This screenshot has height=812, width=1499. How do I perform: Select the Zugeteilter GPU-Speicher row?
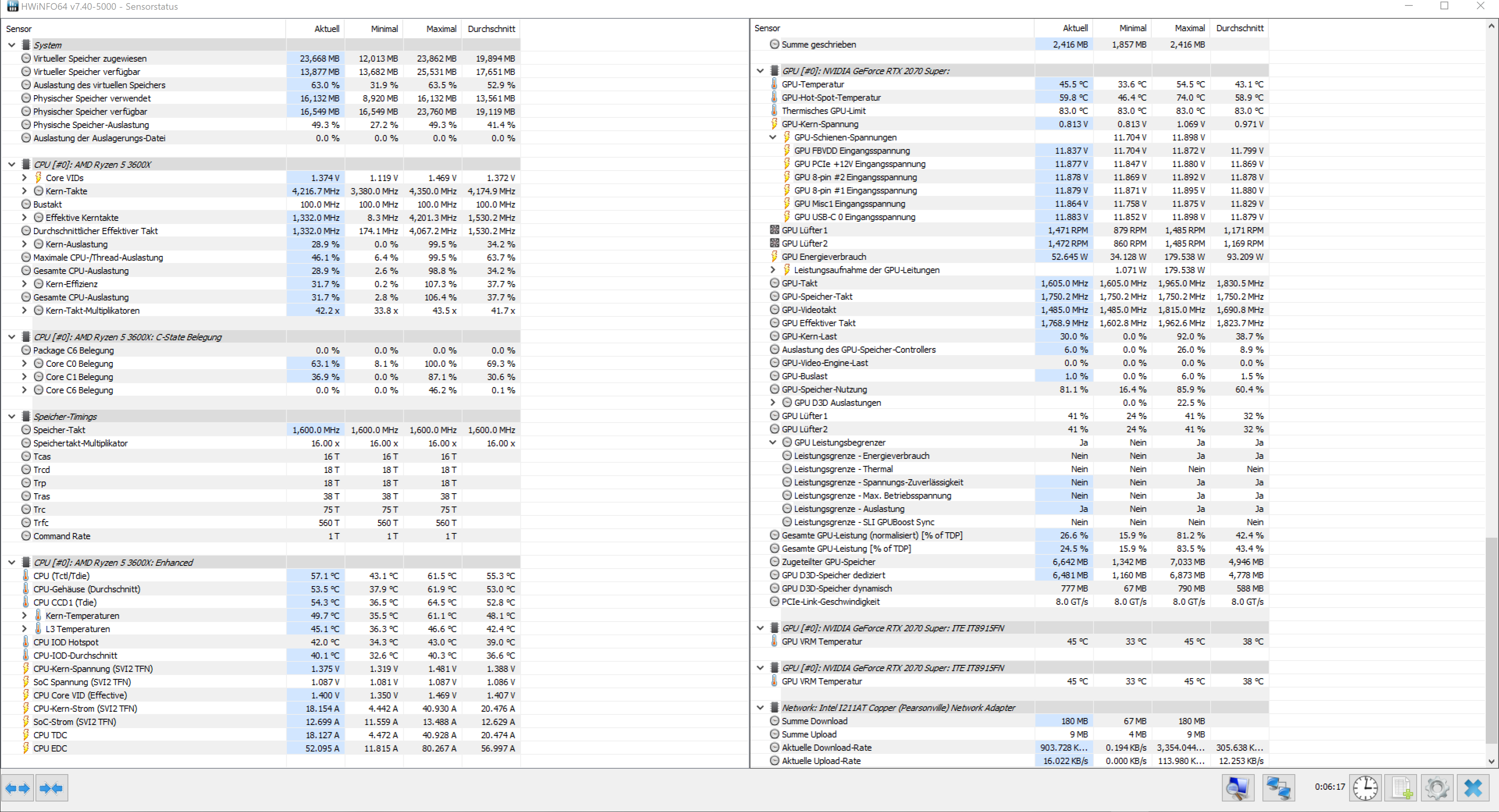[x=1009, y=562]
